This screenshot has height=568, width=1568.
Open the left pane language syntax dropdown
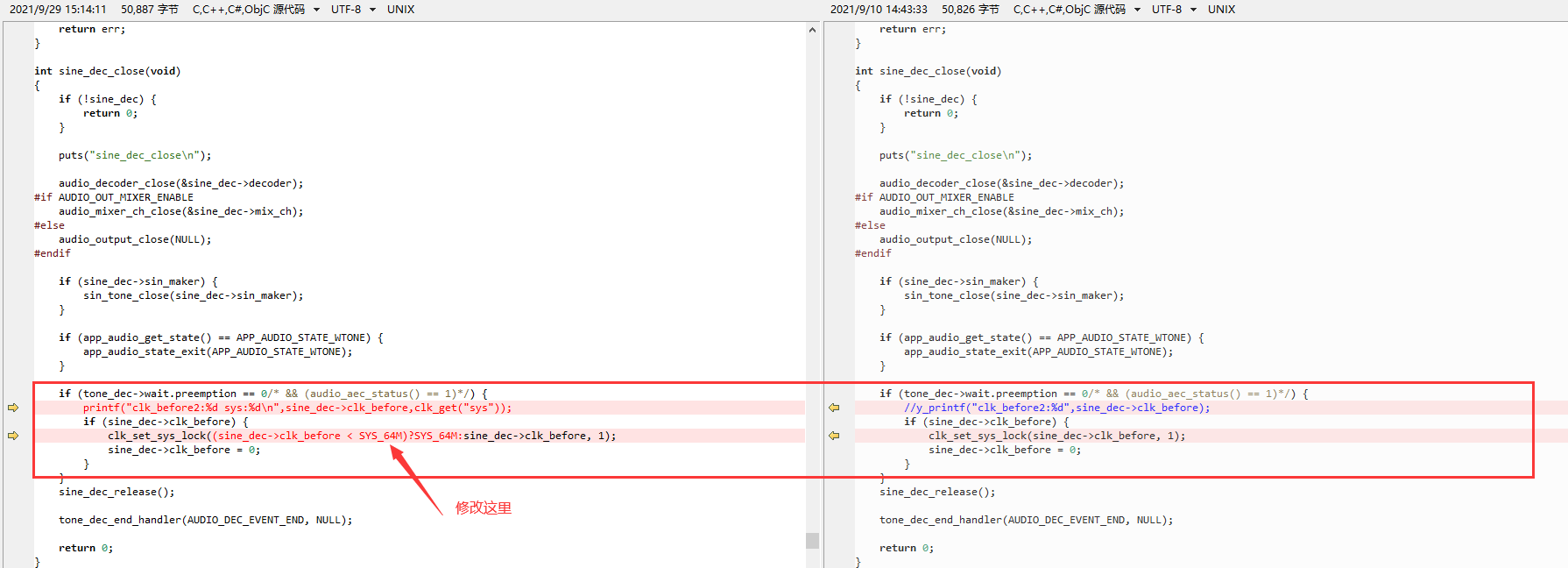[x=256, y=10]
